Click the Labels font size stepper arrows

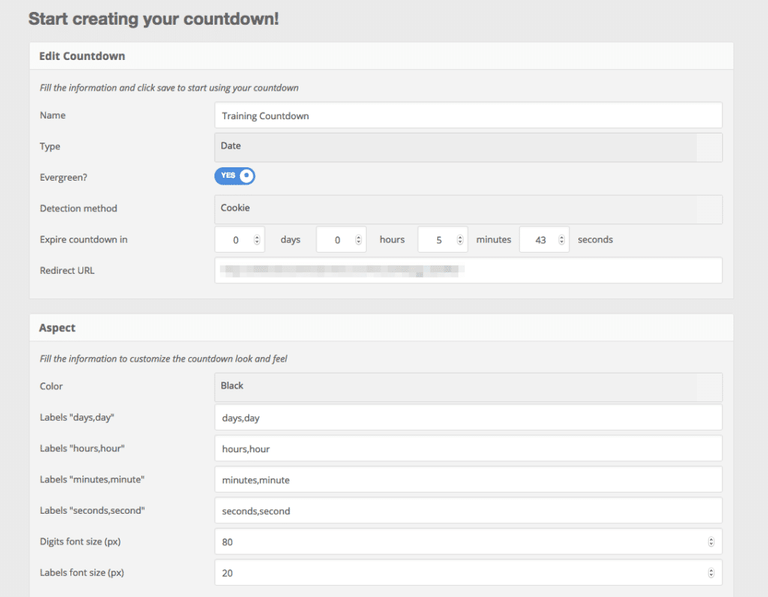pos(711,573)
